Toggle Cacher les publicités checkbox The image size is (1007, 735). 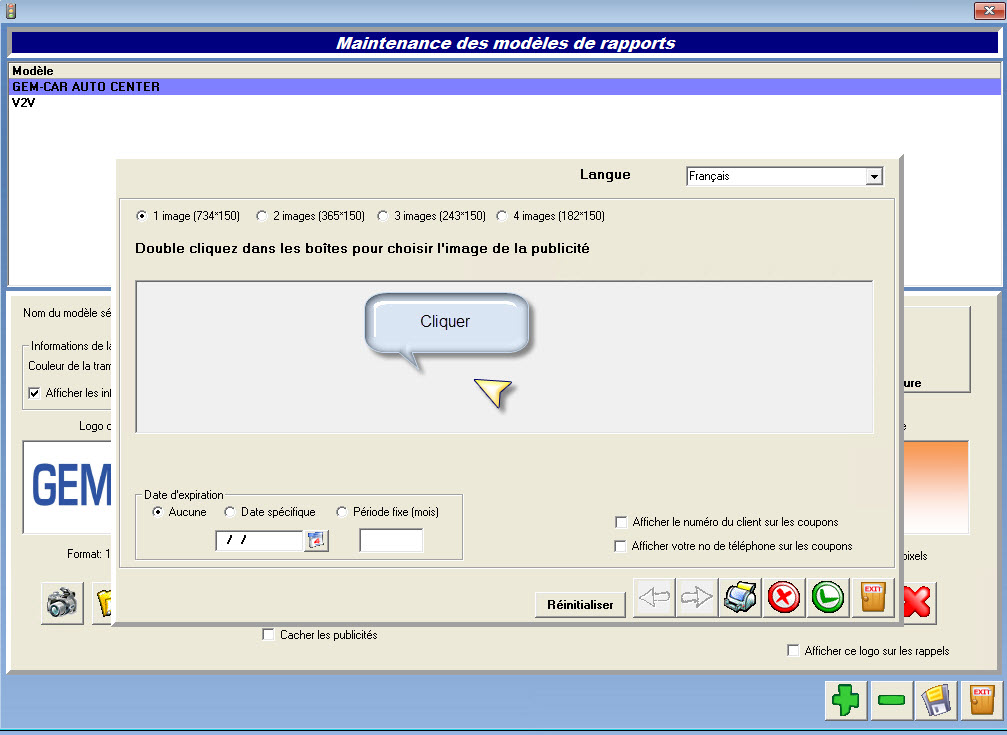coord(268,635)
